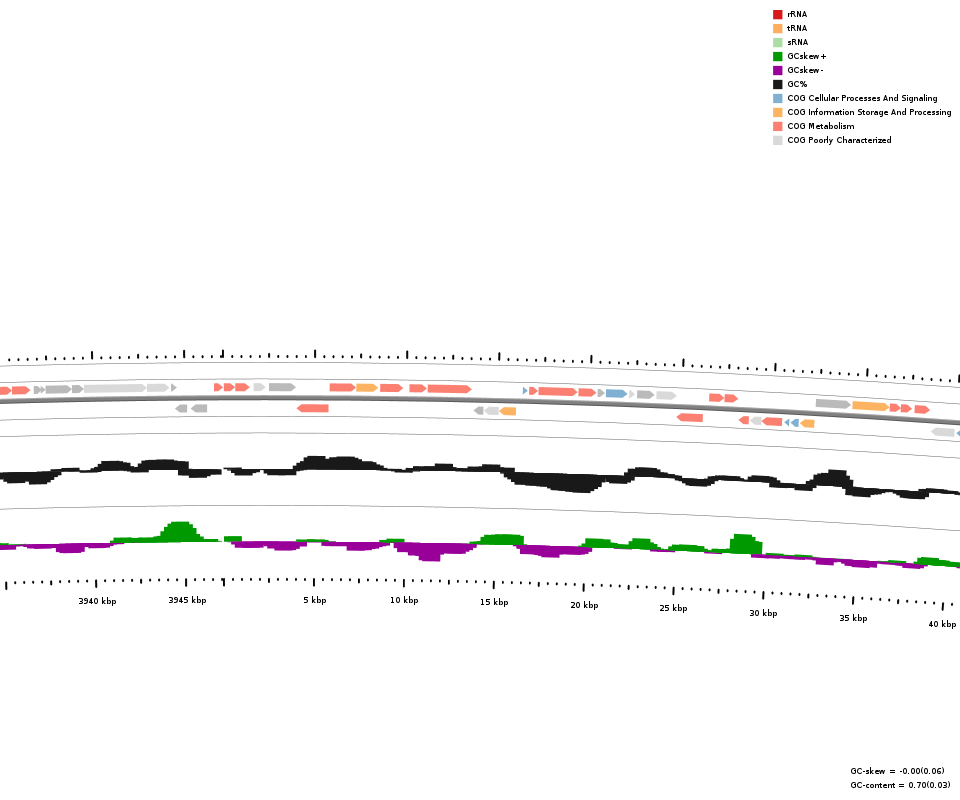Click the "tRNA" legend label

797,28
